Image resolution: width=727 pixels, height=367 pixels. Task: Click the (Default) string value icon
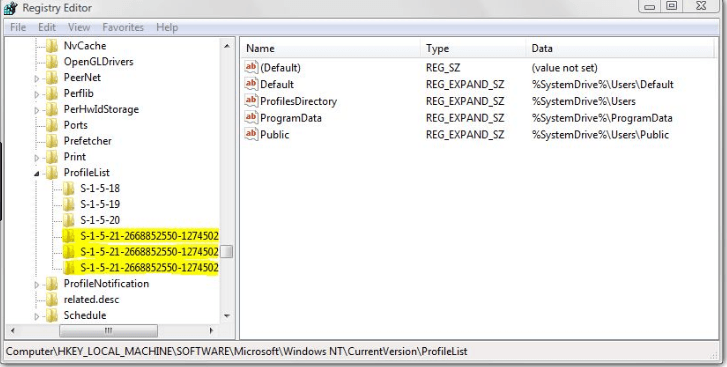(251, 67)
